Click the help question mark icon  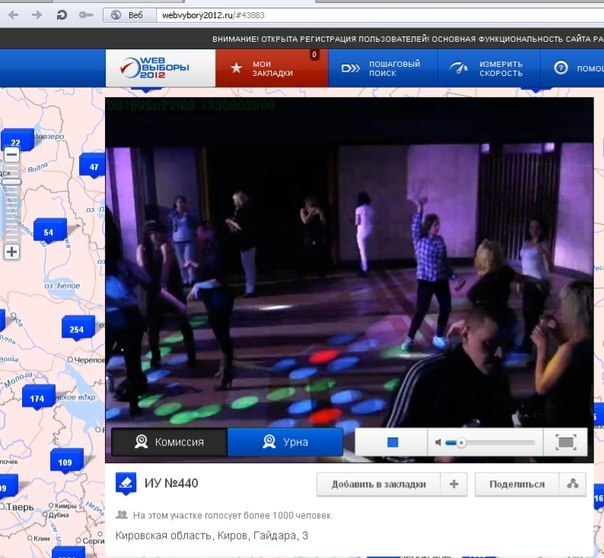[x=561, y=69]
